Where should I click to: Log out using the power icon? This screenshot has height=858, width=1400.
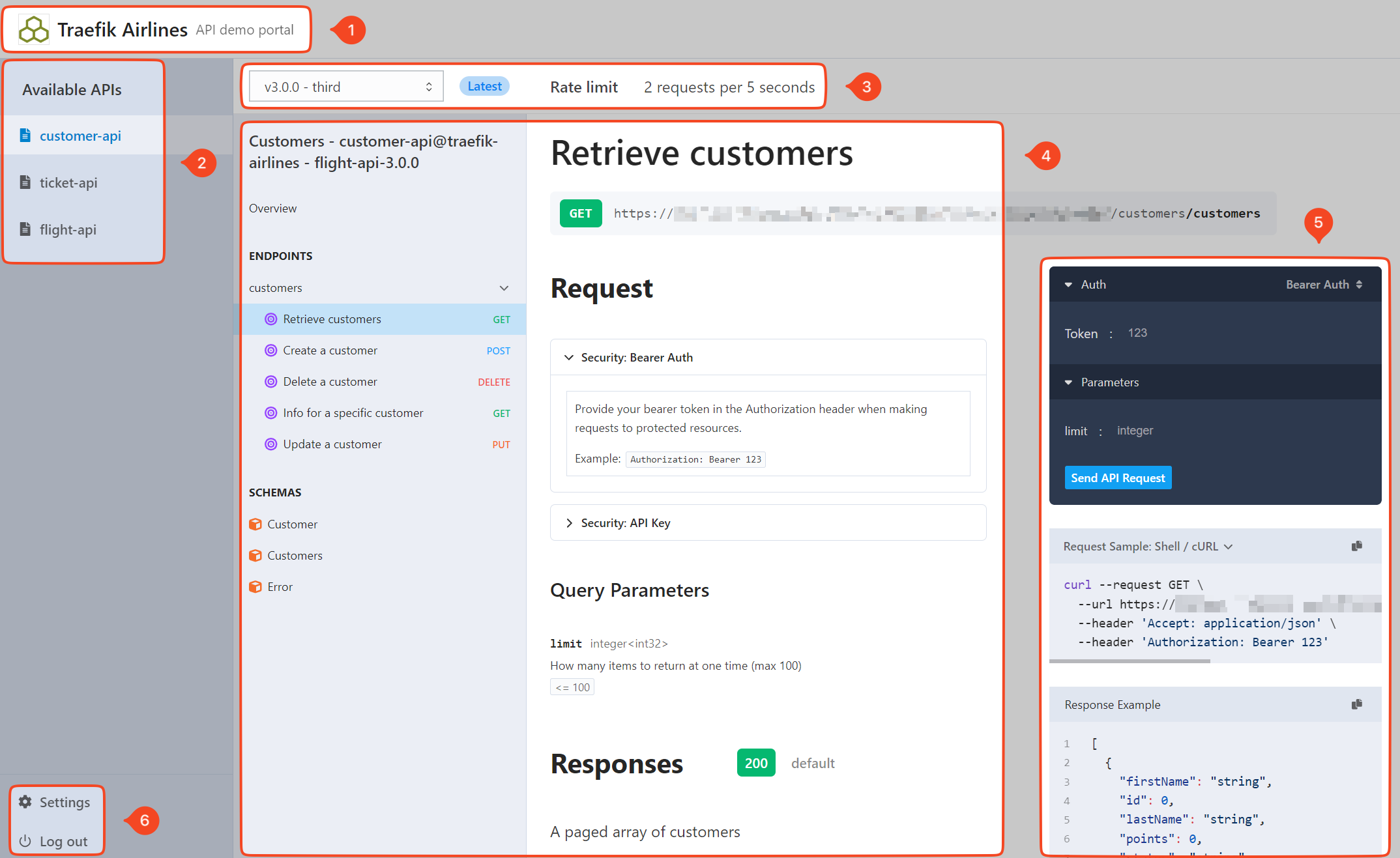click(25, 841)
